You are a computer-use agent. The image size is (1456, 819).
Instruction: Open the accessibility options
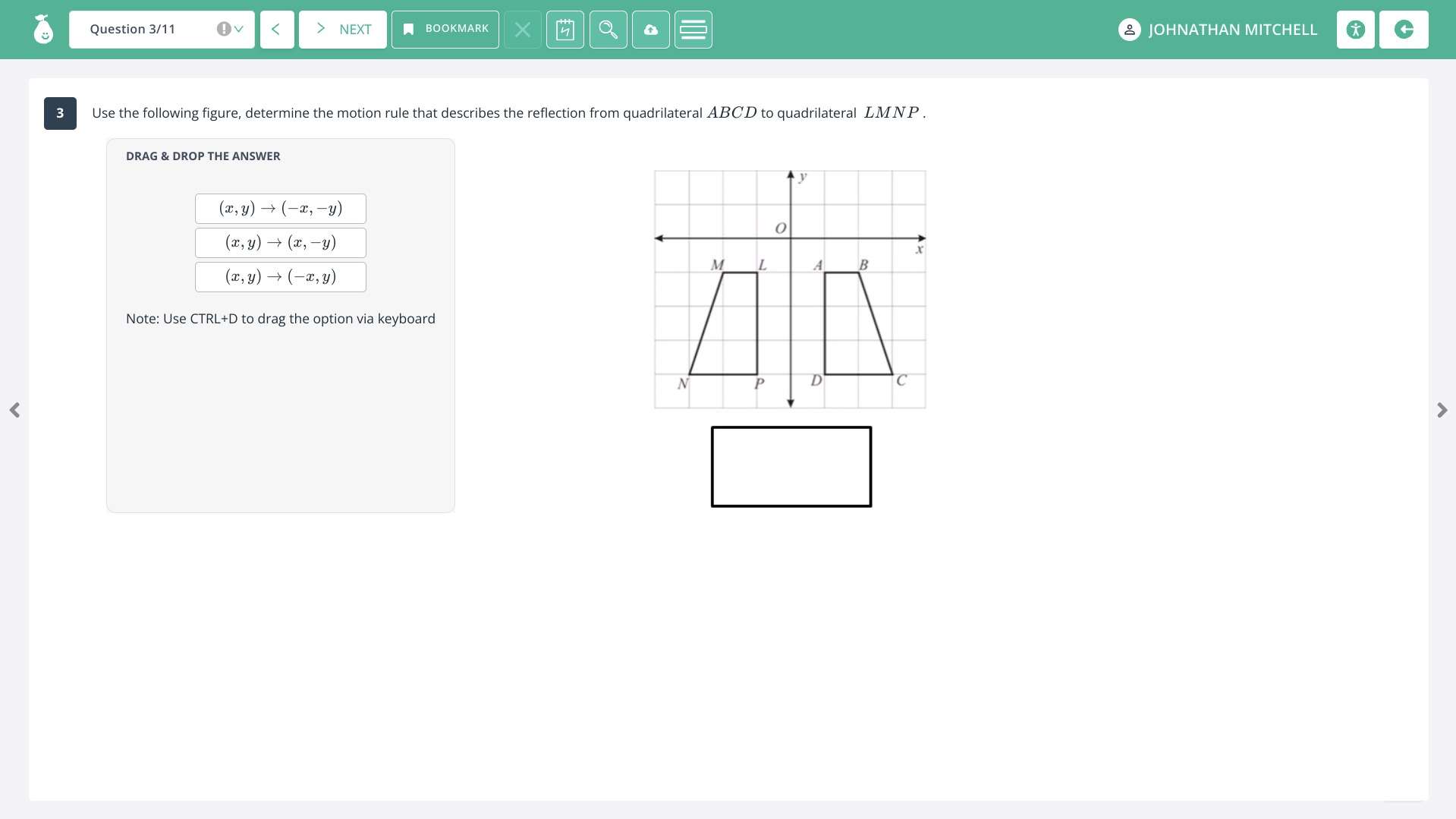coord(1356,30)
